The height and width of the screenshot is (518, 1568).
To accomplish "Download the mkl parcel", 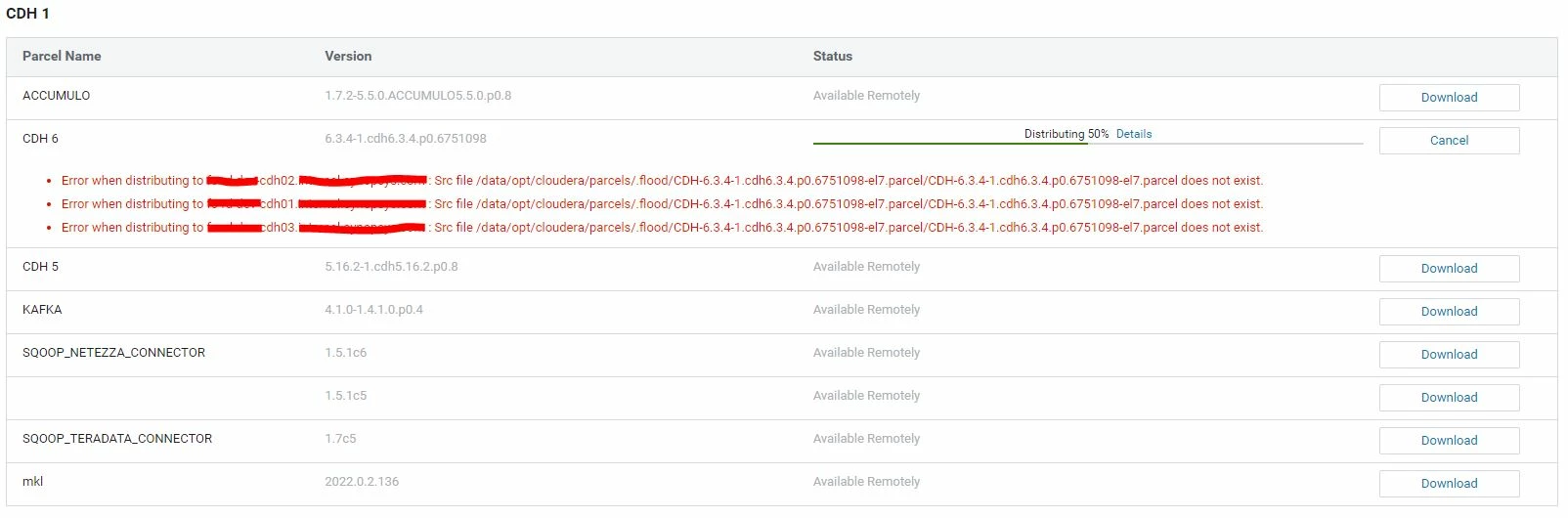I will (x=1449, y=484).
